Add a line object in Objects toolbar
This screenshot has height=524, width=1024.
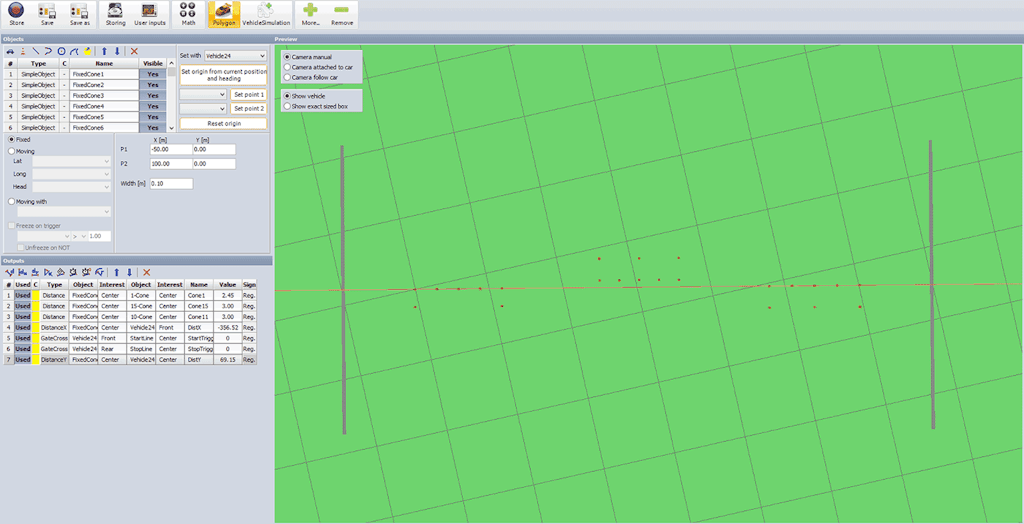pos(35,51)
